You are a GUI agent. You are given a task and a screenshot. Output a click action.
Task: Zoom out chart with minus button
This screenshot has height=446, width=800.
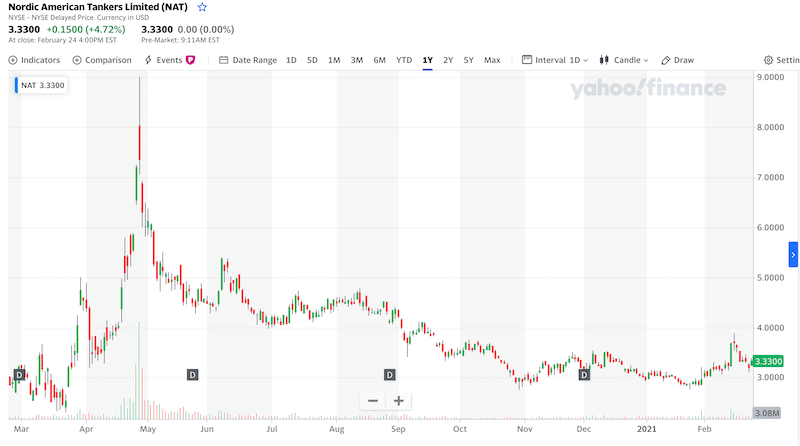tap(373, 401)
